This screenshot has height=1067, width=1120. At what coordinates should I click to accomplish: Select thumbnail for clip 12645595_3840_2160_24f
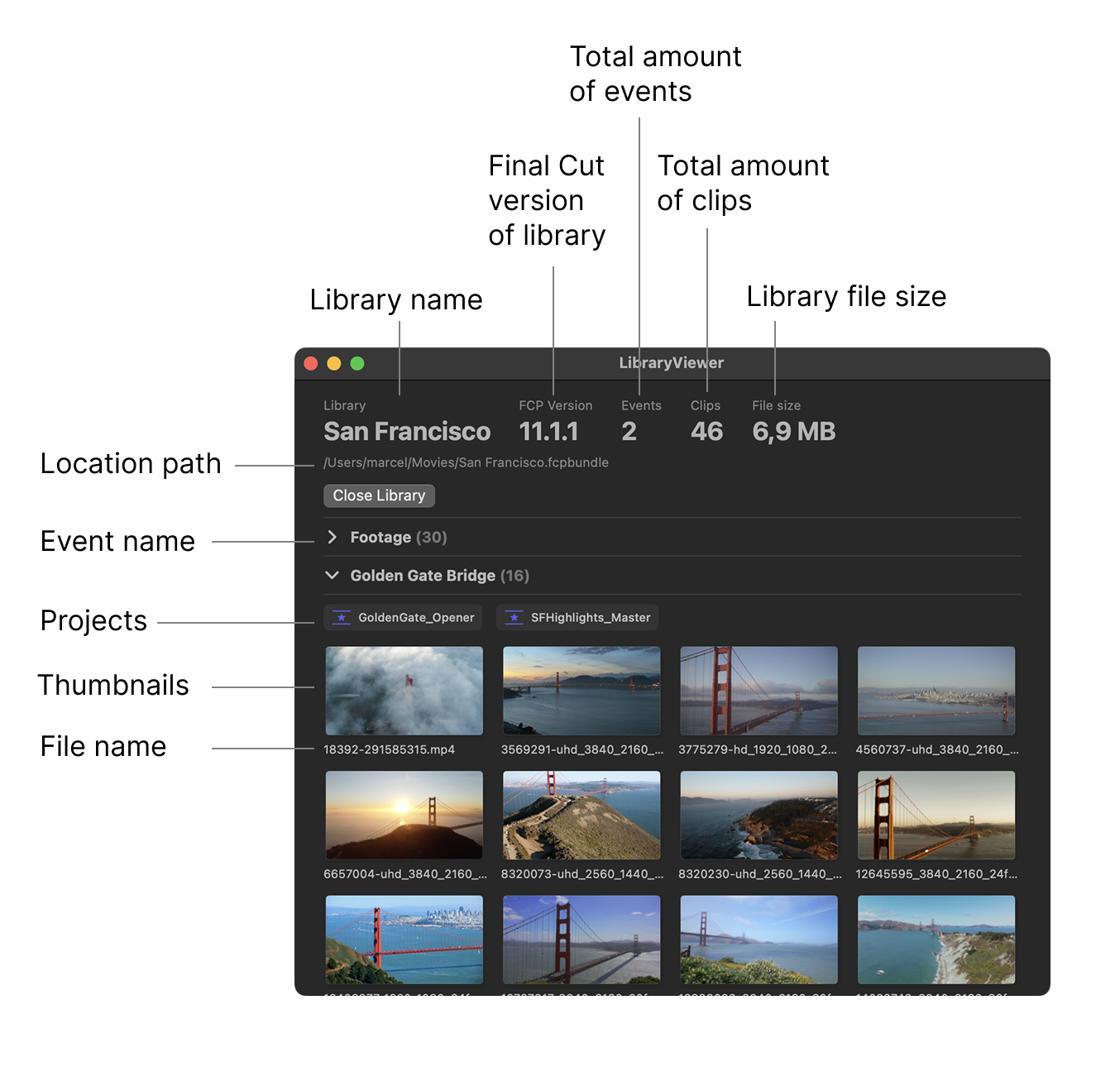click(x=936, y=815)
